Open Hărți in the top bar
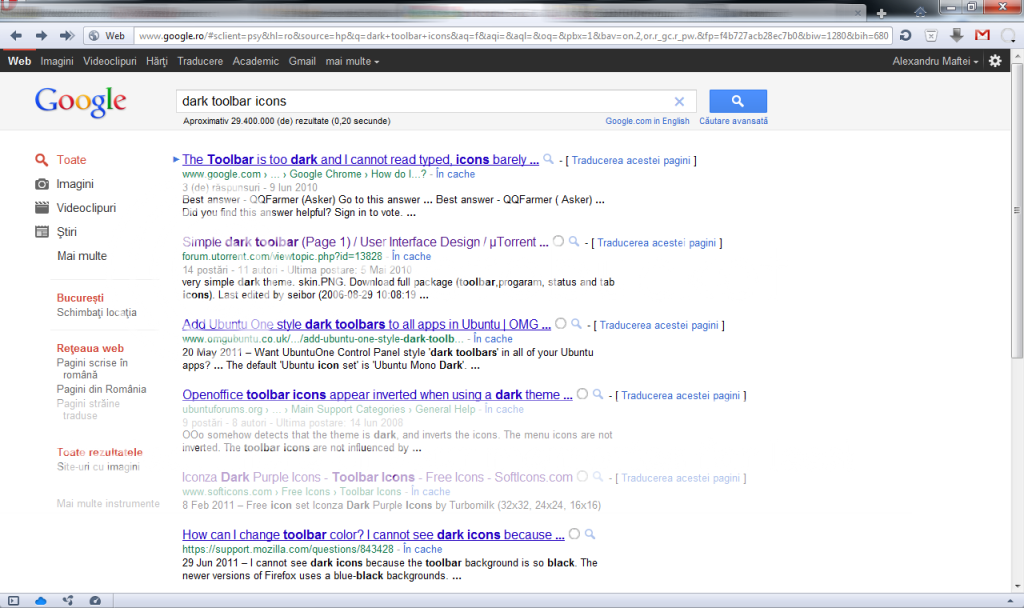Screen dimensions: 1024x608 pos(157,61)
